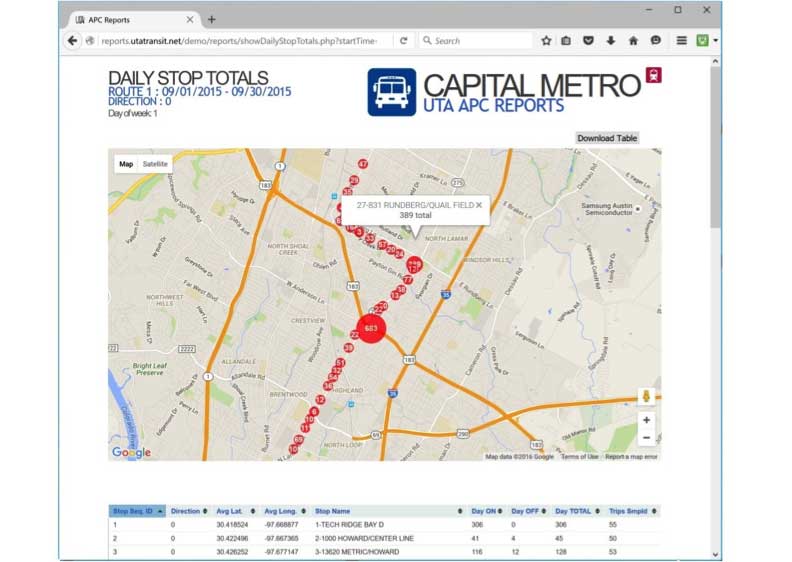Click the large 683 stop marker
This screenshot has height=562, width=792.
[x=371, y=328]
